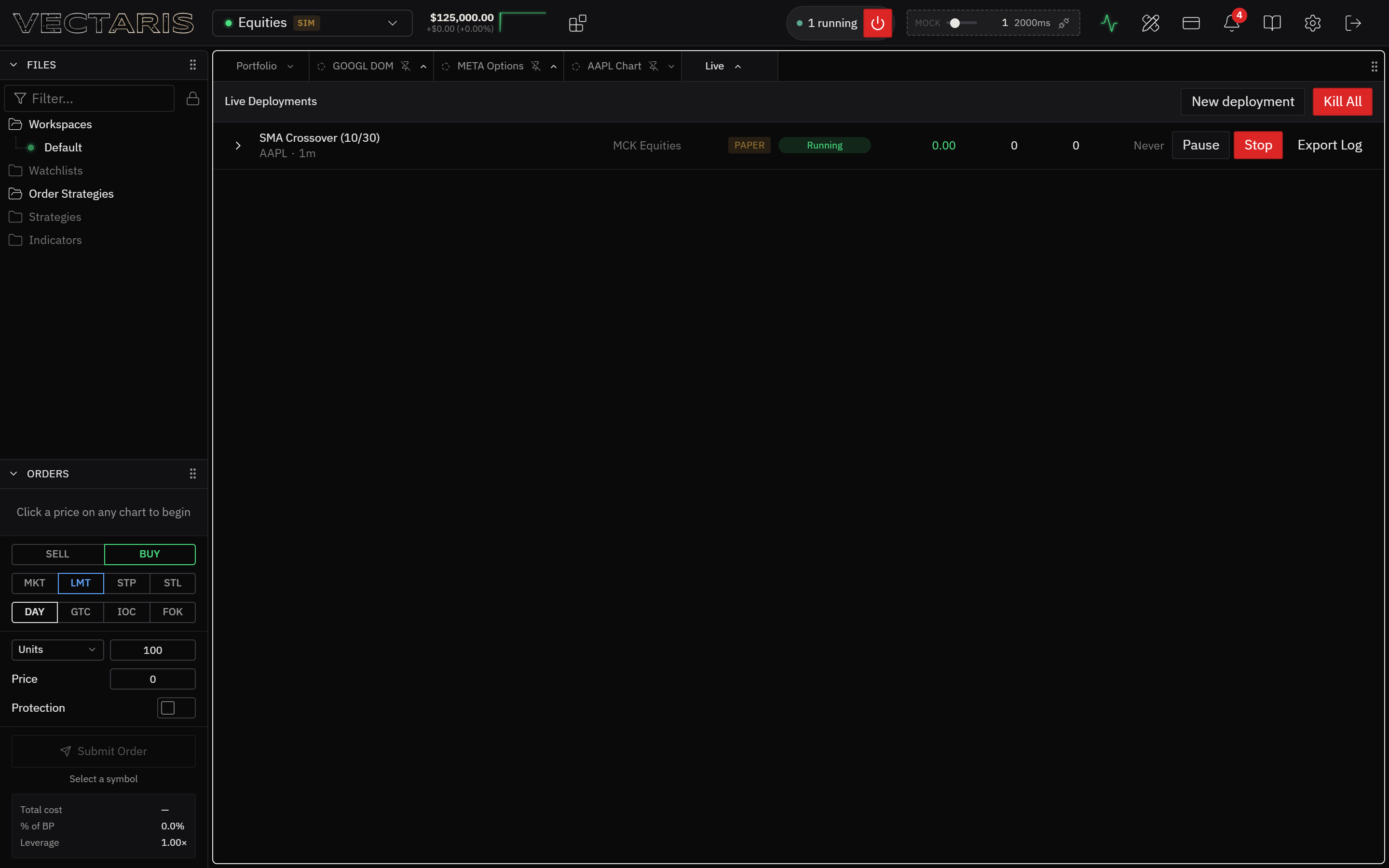Image resolution: width=1389 pixels, height=868 pixels.
Task: Open the layout widgets icon near balance
Action: pos(577,23)
